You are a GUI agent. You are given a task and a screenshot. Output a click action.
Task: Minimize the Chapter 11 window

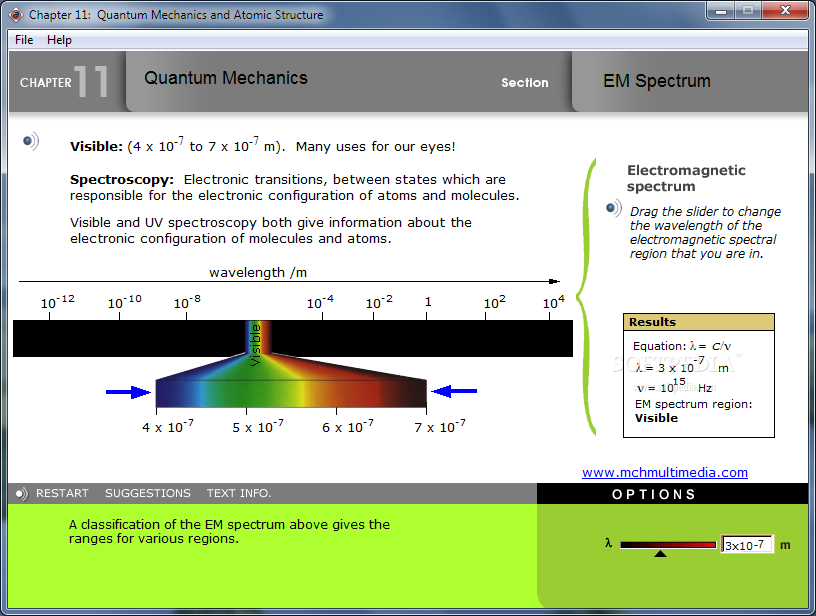pyautogui.click(x=721, y=10)
